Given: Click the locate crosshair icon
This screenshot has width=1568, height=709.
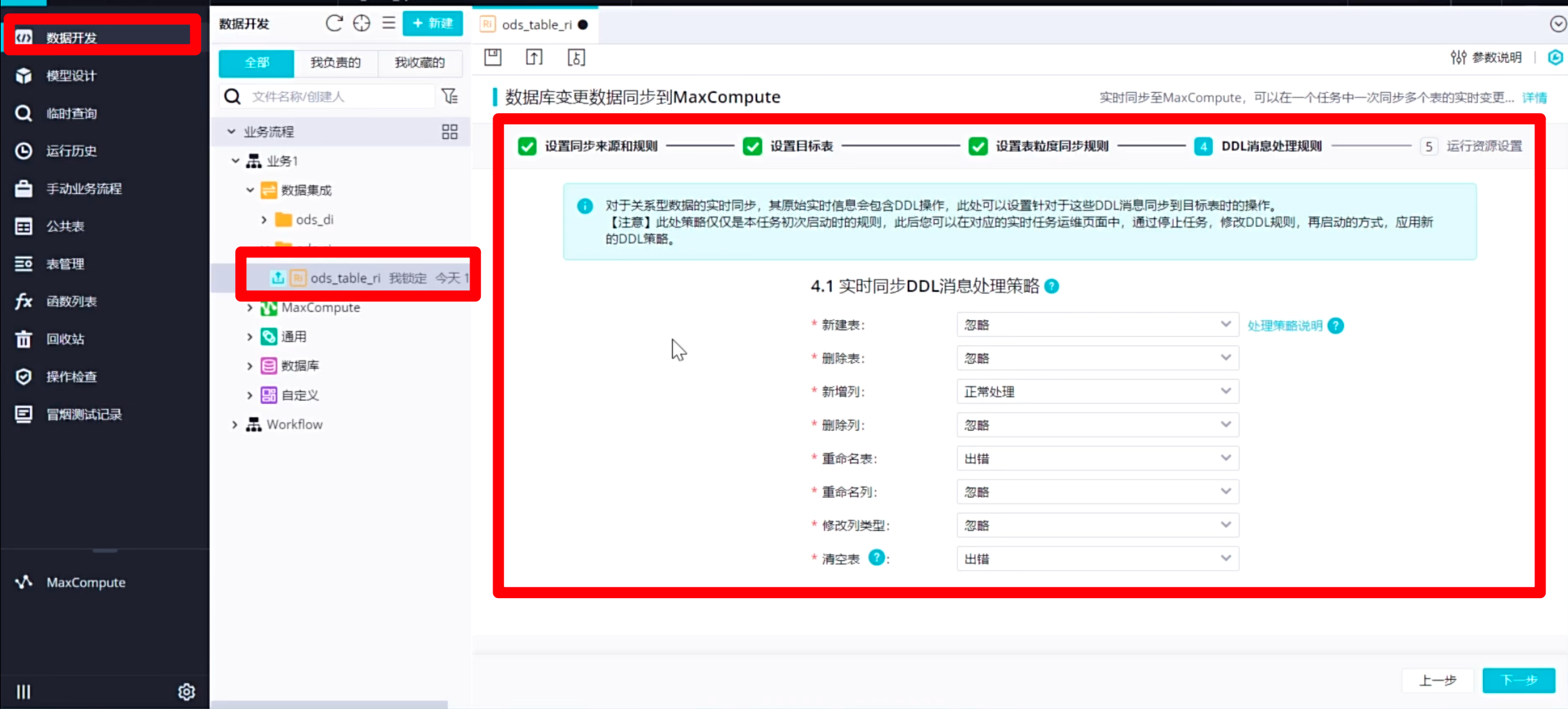Looking at the screenshot, I should pyautogui.click(x=361, y=24).
